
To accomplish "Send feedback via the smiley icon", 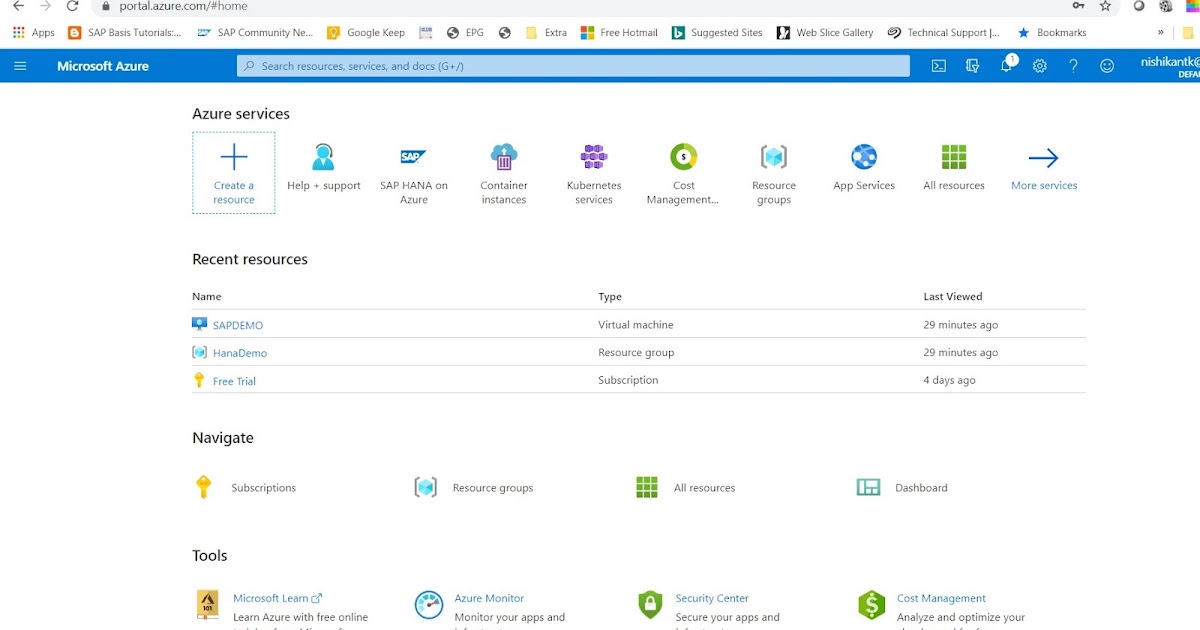I will coord(1106,65).
